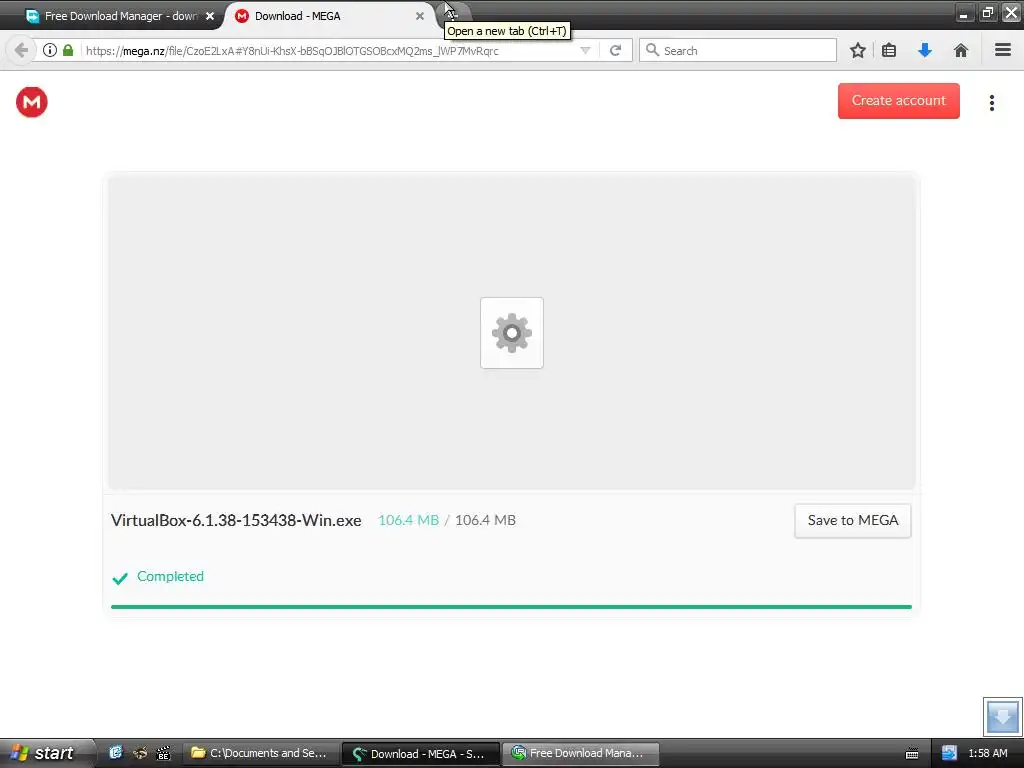Click the green 106.4 MB downloaded size
This screenshot has width=1024, height=768.
coord(408,520)
